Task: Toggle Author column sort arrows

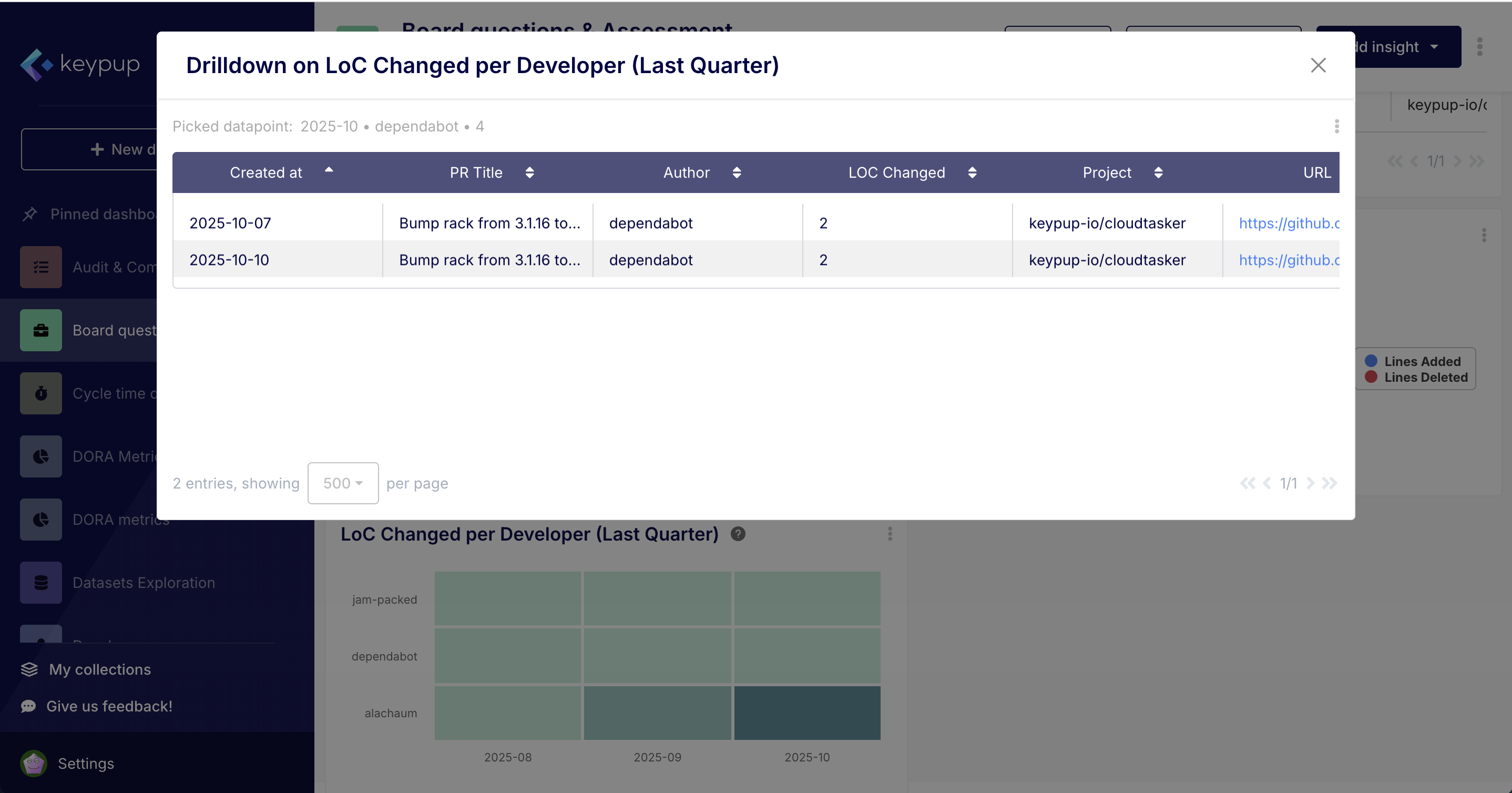Action: pyautogui.click(x=737, y=172)
